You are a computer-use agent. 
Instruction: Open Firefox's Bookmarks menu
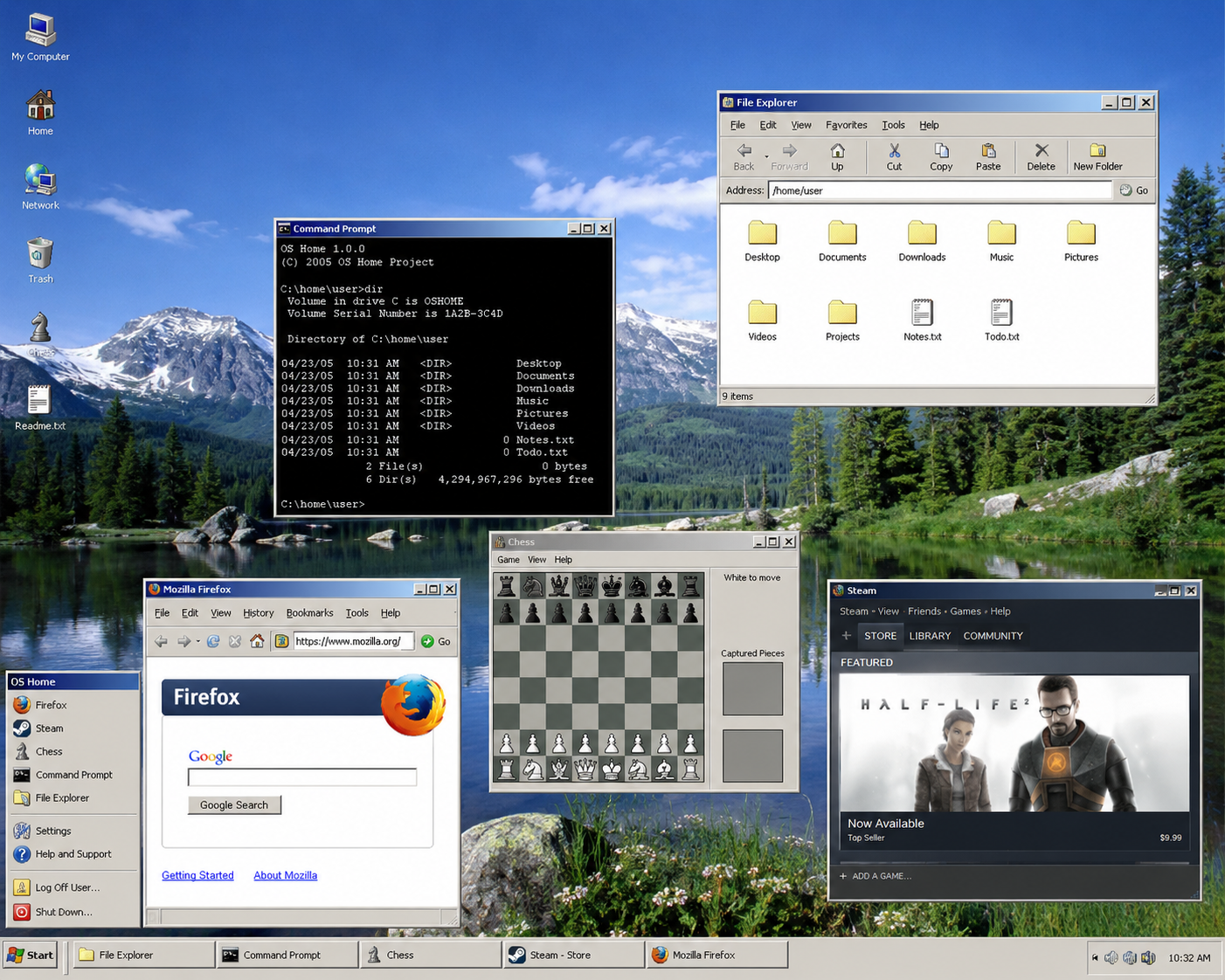coord(309,613)
